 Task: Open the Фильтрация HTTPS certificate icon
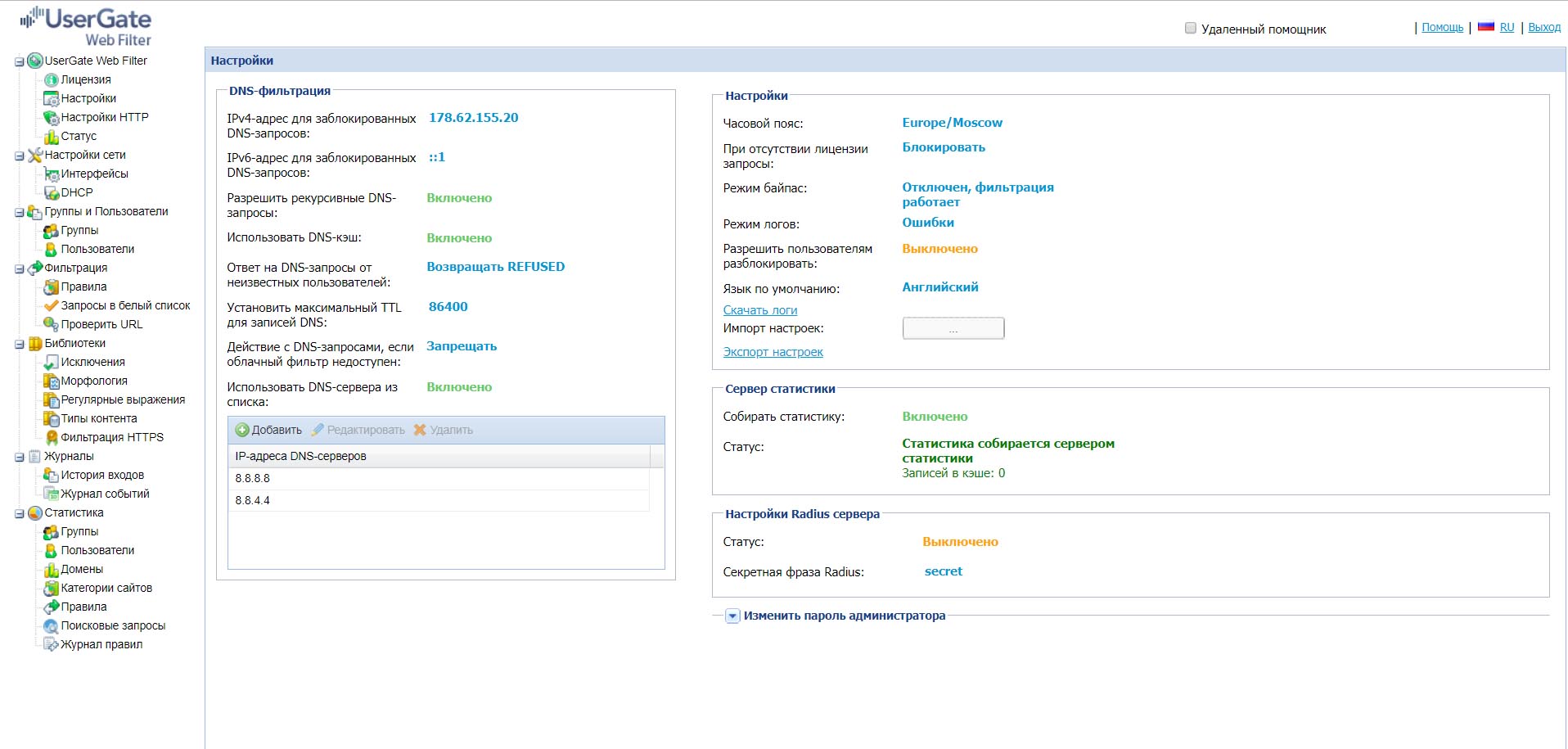pos(52,437)
